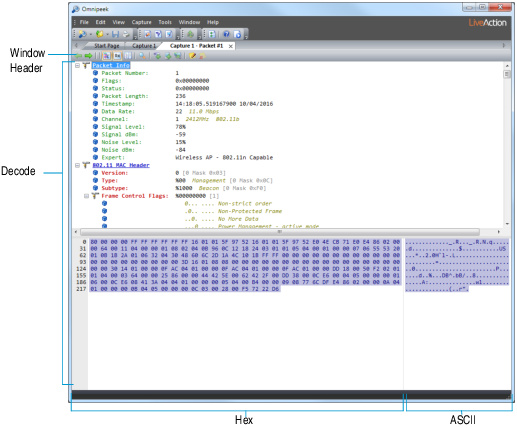The height and width of the screenshot is (428, 517).
Task: Open the File menu
Action: tap(84, 22)
